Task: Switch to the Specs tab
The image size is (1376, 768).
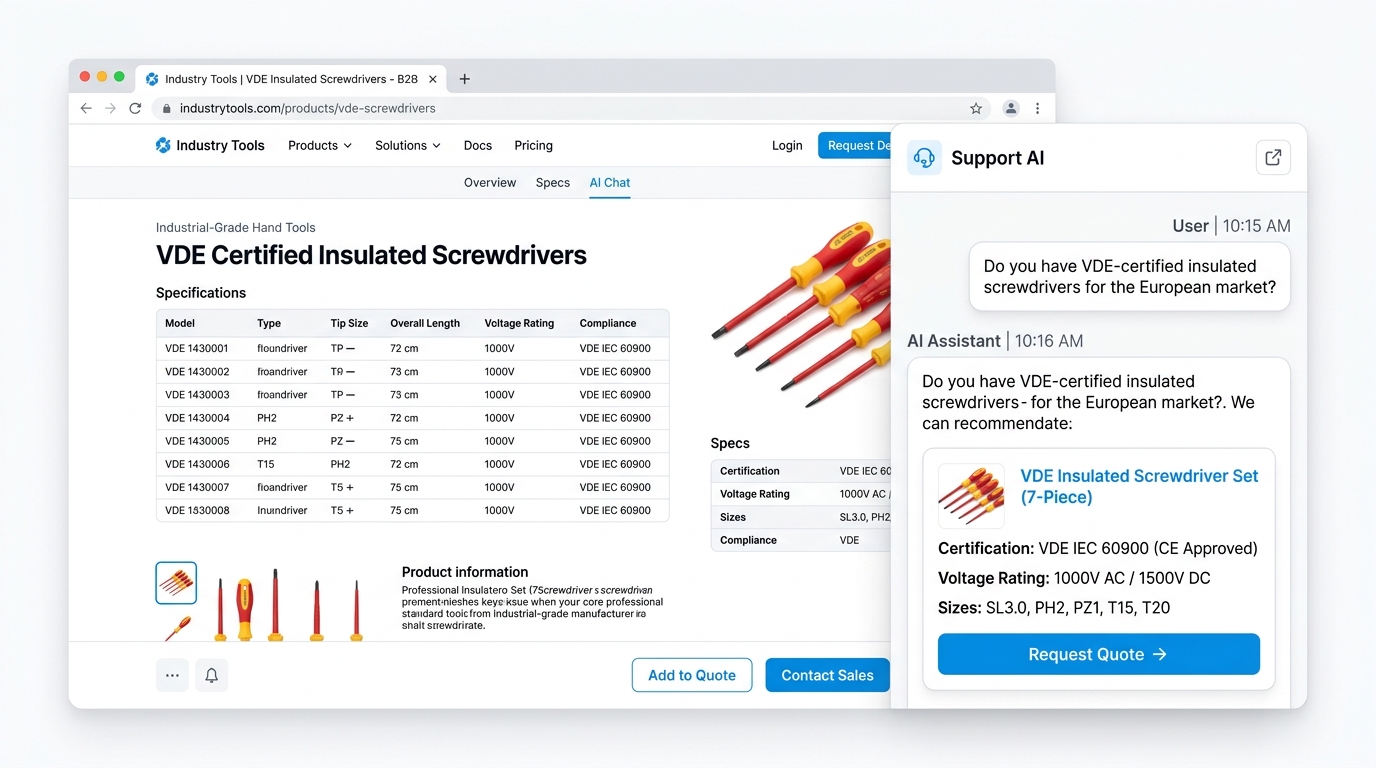Action: (552, 183)
